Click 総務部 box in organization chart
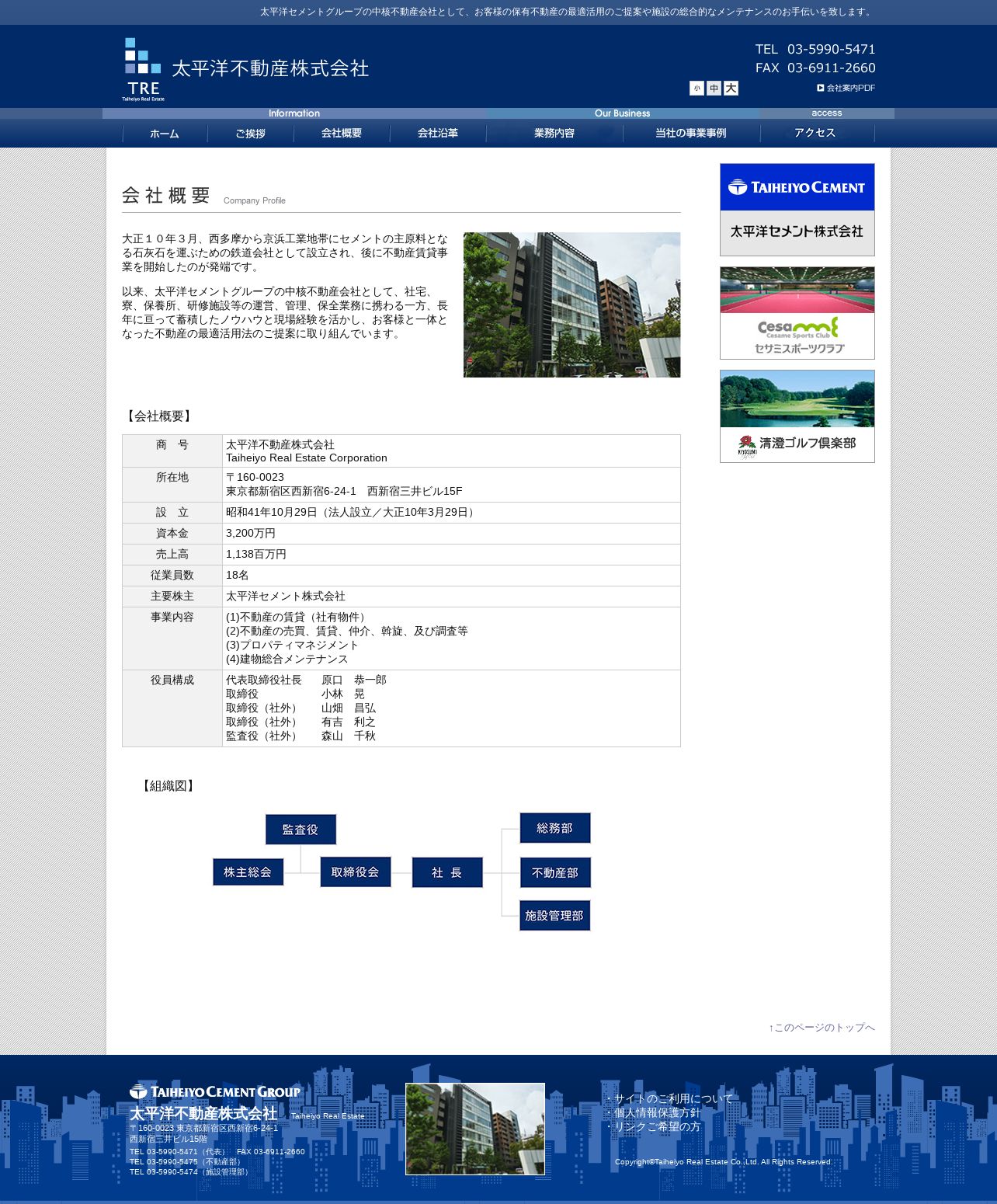This screenshot has height=1204, width=997. [555, 828]
